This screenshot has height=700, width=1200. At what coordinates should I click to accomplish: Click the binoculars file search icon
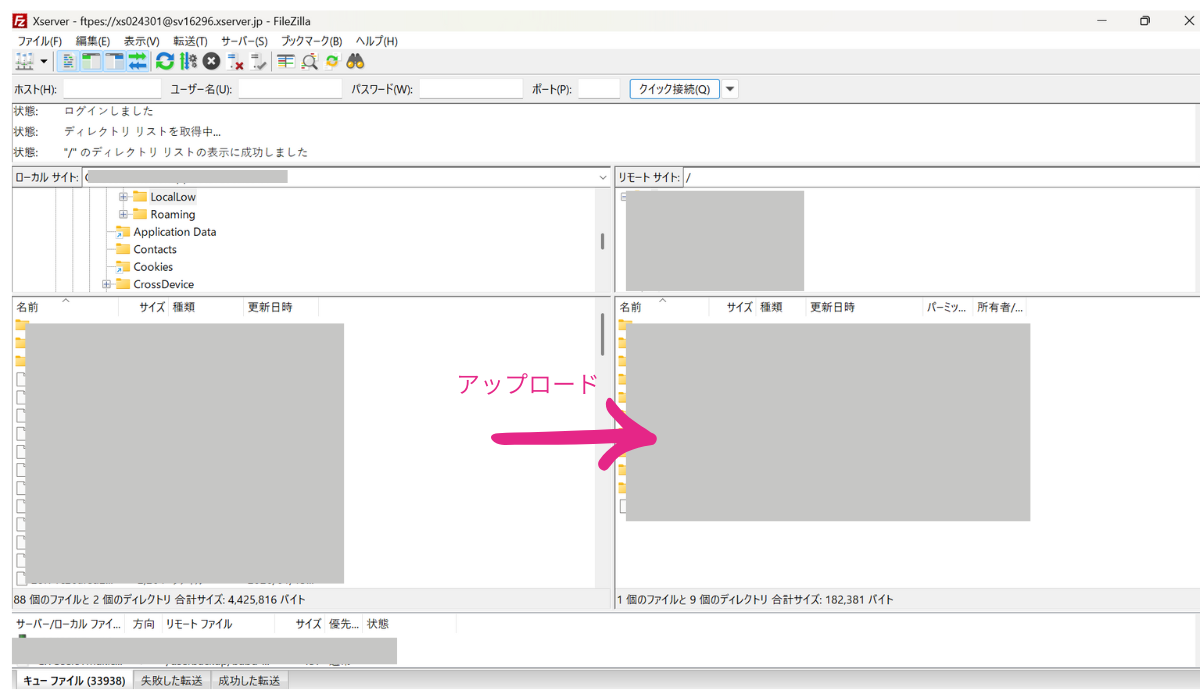[x=355, y=62]
